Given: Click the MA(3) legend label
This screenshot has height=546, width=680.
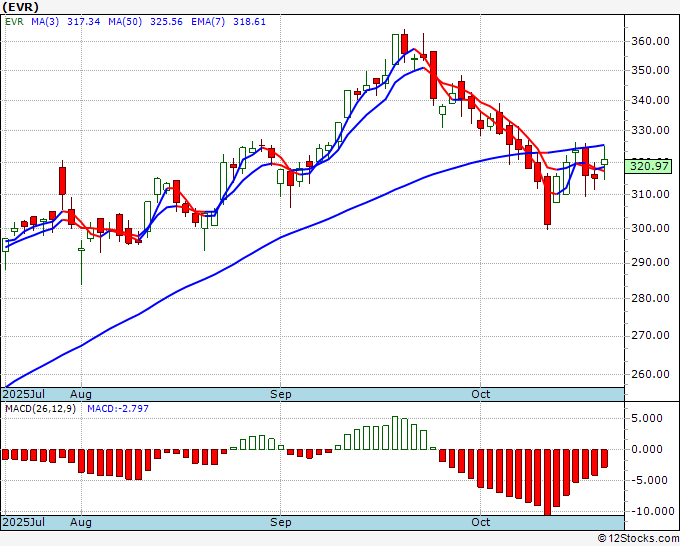Looking at the screenshot, I should [45, 22].
